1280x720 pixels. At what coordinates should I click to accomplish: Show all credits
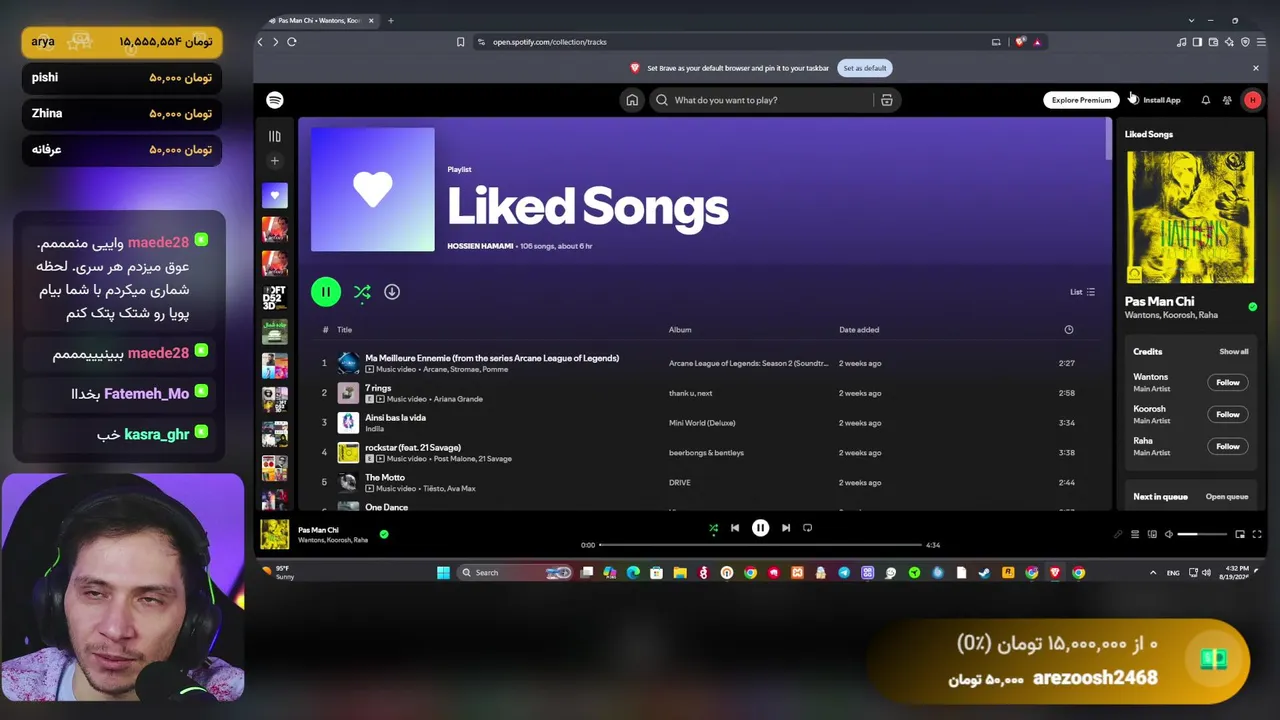click(x=1233, y=352)
